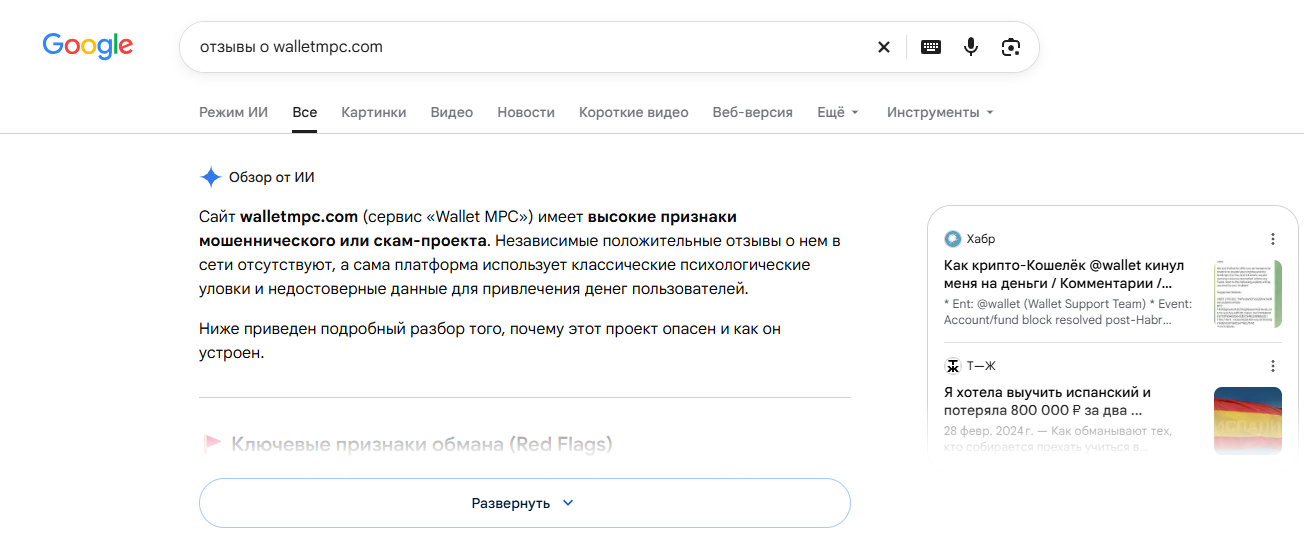Click the AI overview sparkle icon
Viewport: 1304px width, 545px height.
click(210, 177)
